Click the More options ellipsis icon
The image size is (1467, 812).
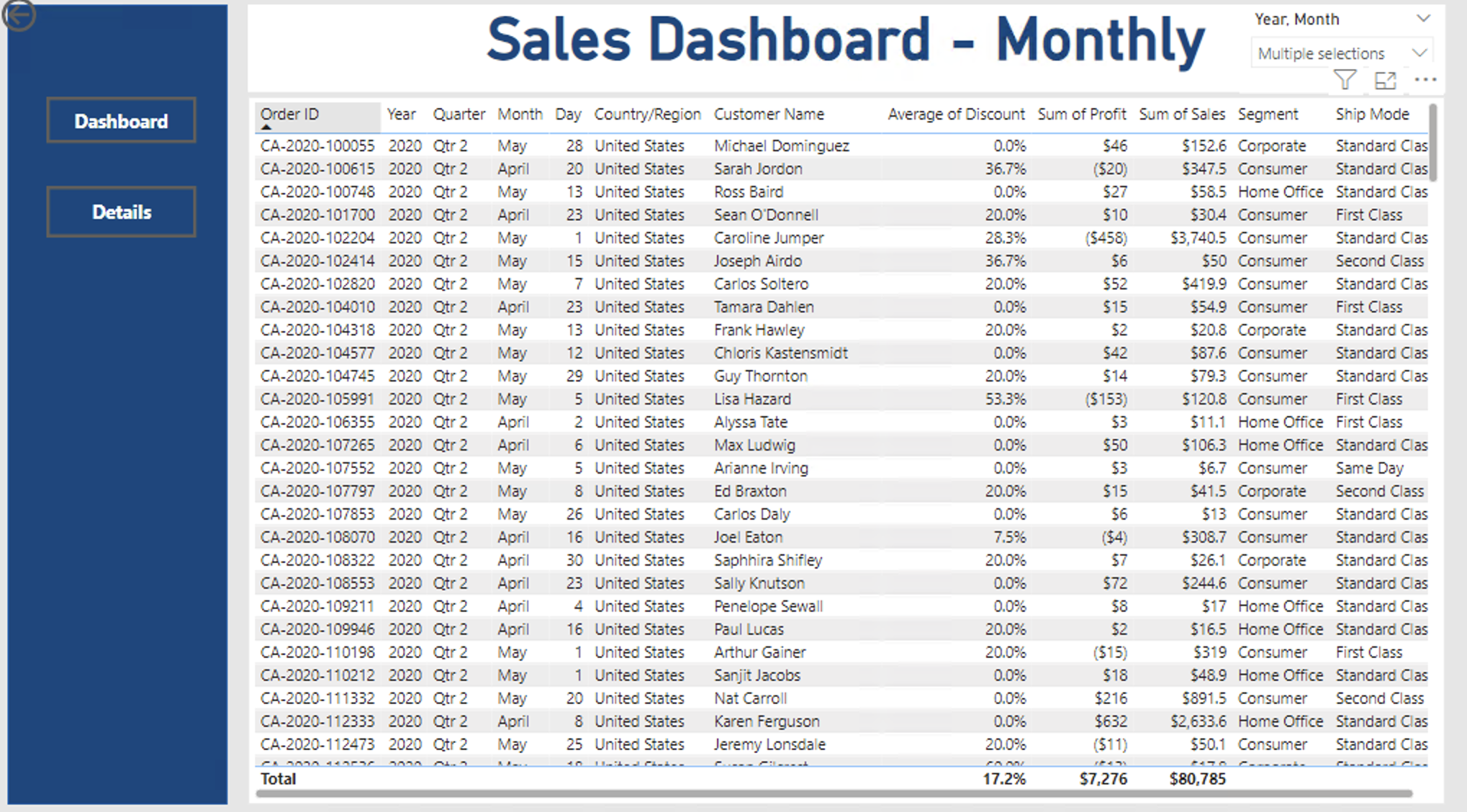pos(1425,80)
